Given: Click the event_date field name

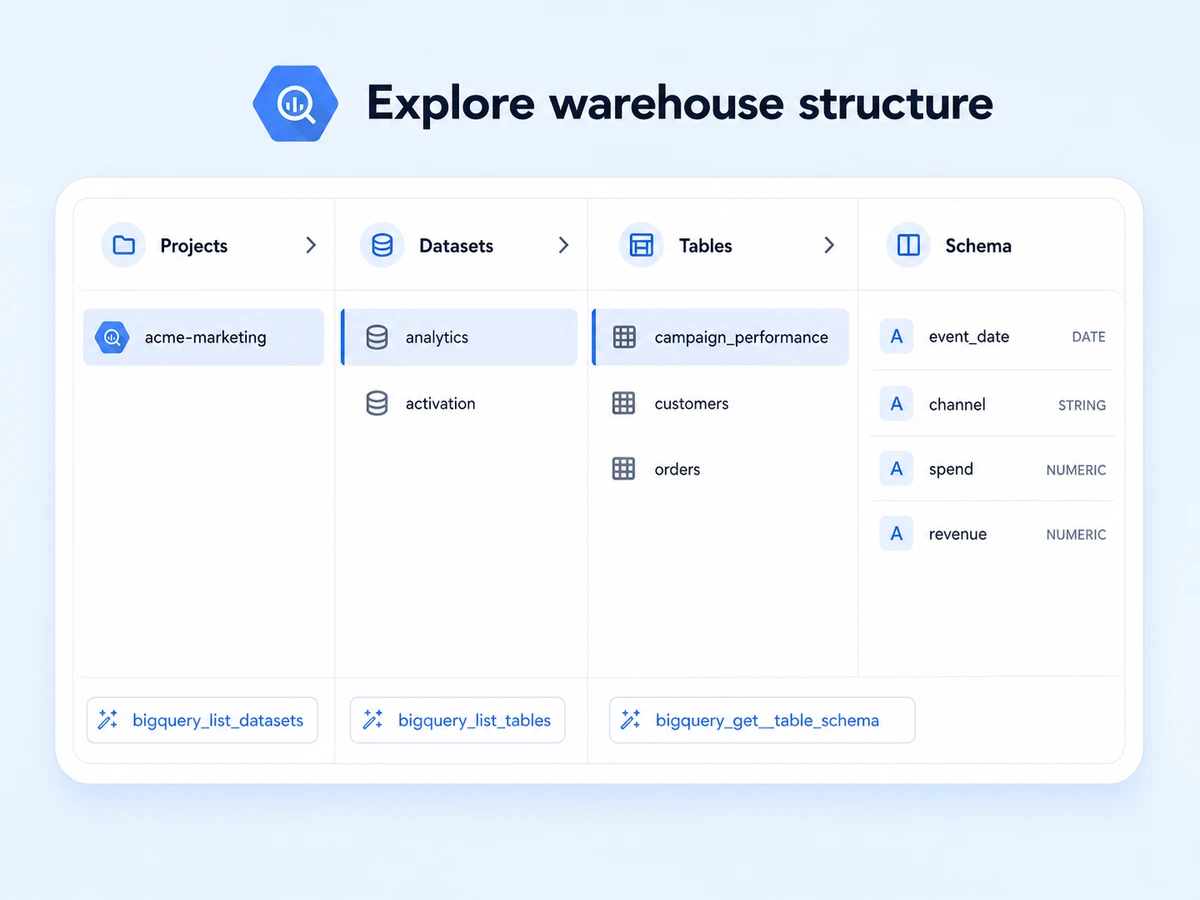Looking at the screenshot, I should (x=969, y=337).
